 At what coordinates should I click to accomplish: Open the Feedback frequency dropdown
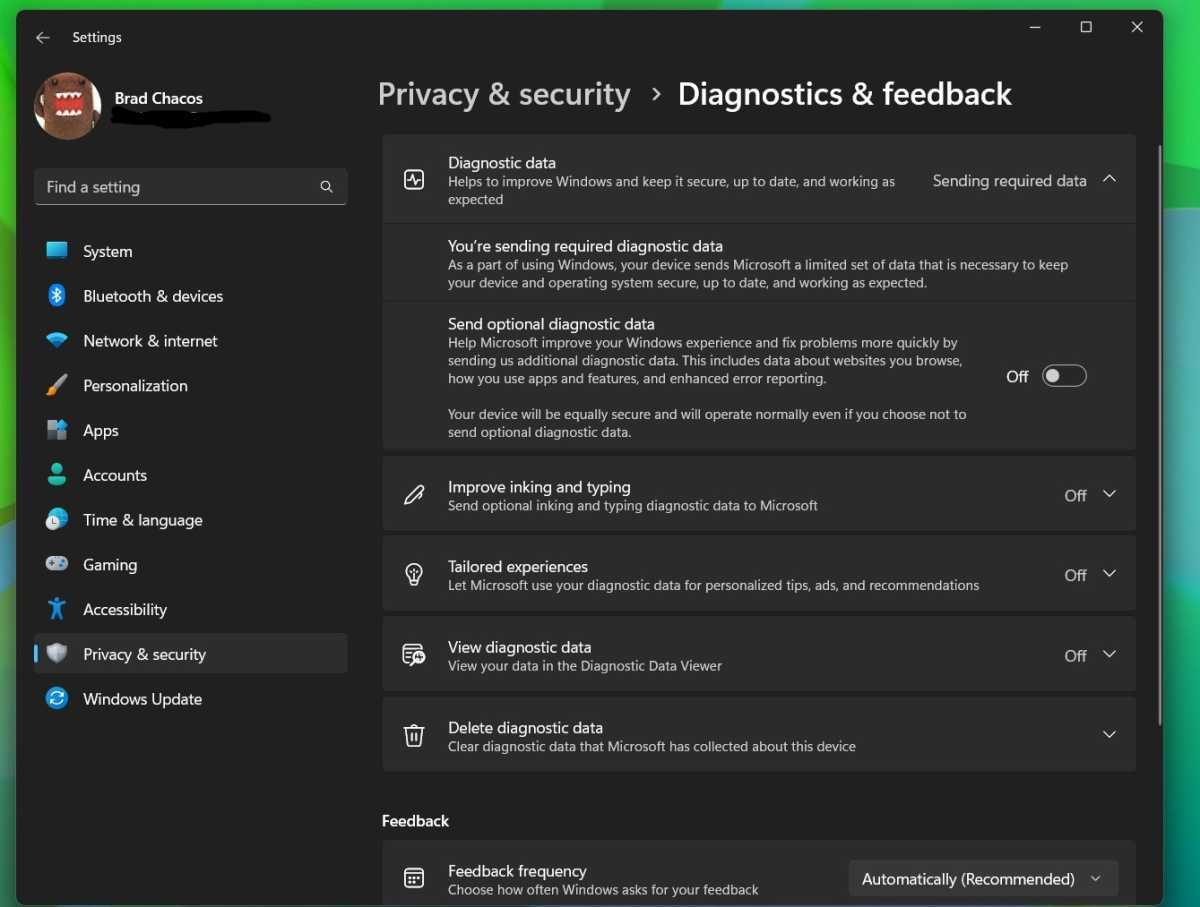(x=982, y=878)
